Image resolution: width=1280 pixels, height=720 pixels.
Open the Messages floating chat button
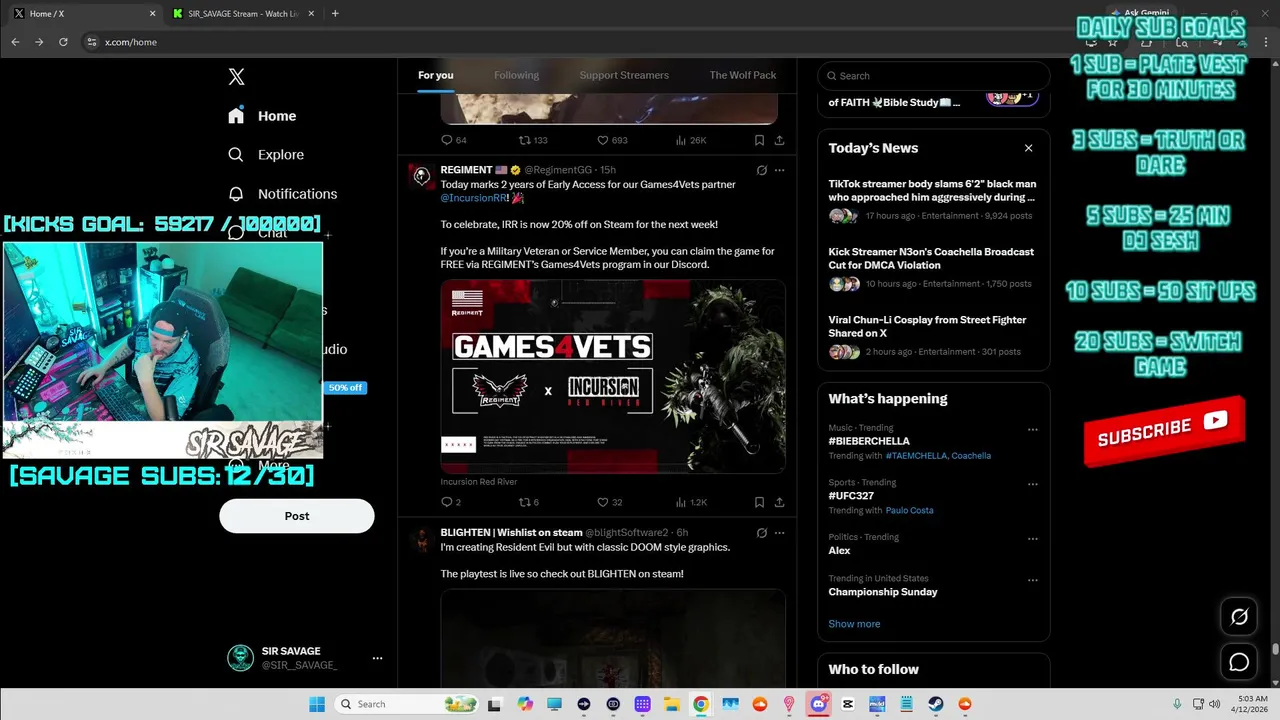[x=1239, y=662]
